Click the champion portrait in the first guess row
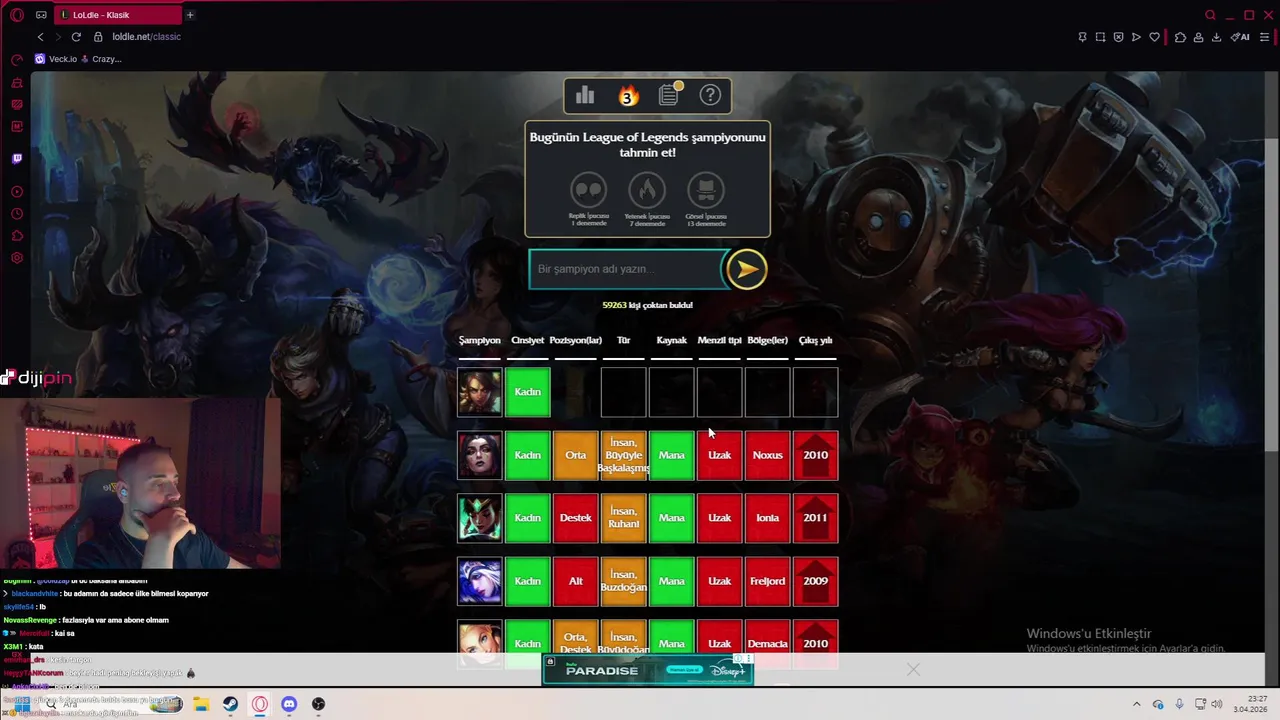This screenshot has height=720, width=1280. pyautogui.click(x=479, y=392)
